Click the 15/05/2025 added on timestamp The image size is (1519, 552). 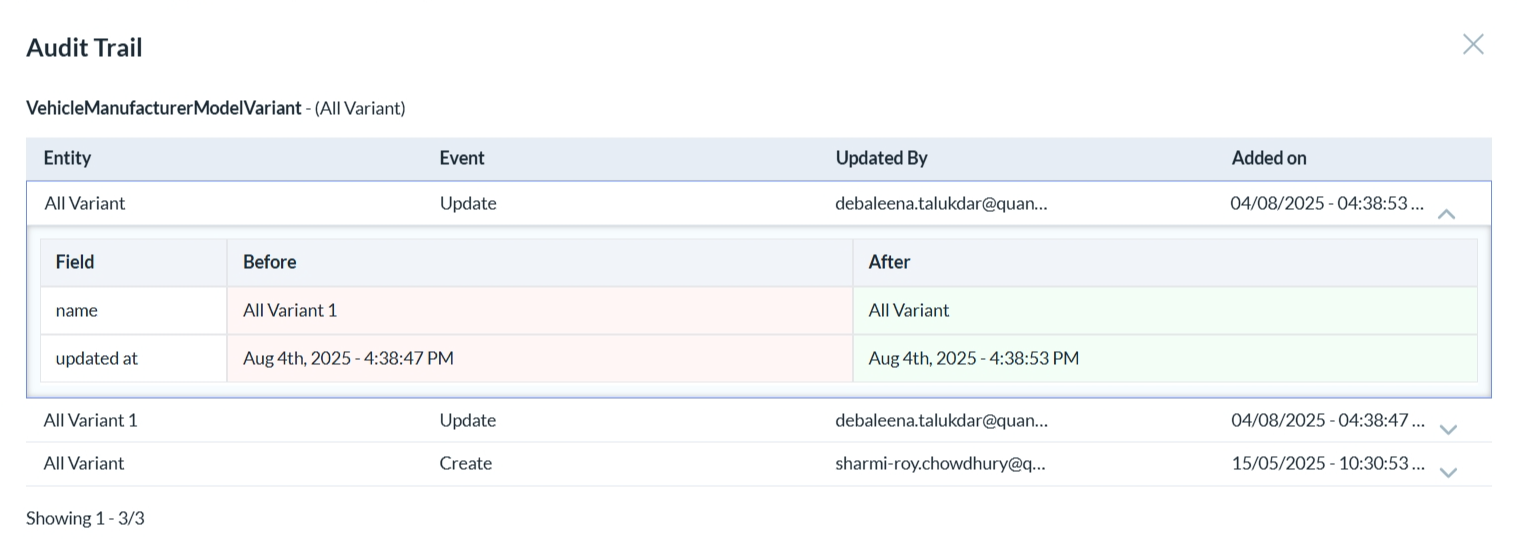pyautogui.click(x=1326, y=463)
